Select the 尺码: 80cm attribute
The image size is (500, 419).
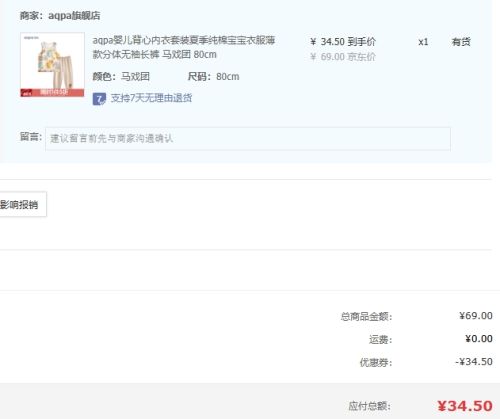(x=213, y=77)
